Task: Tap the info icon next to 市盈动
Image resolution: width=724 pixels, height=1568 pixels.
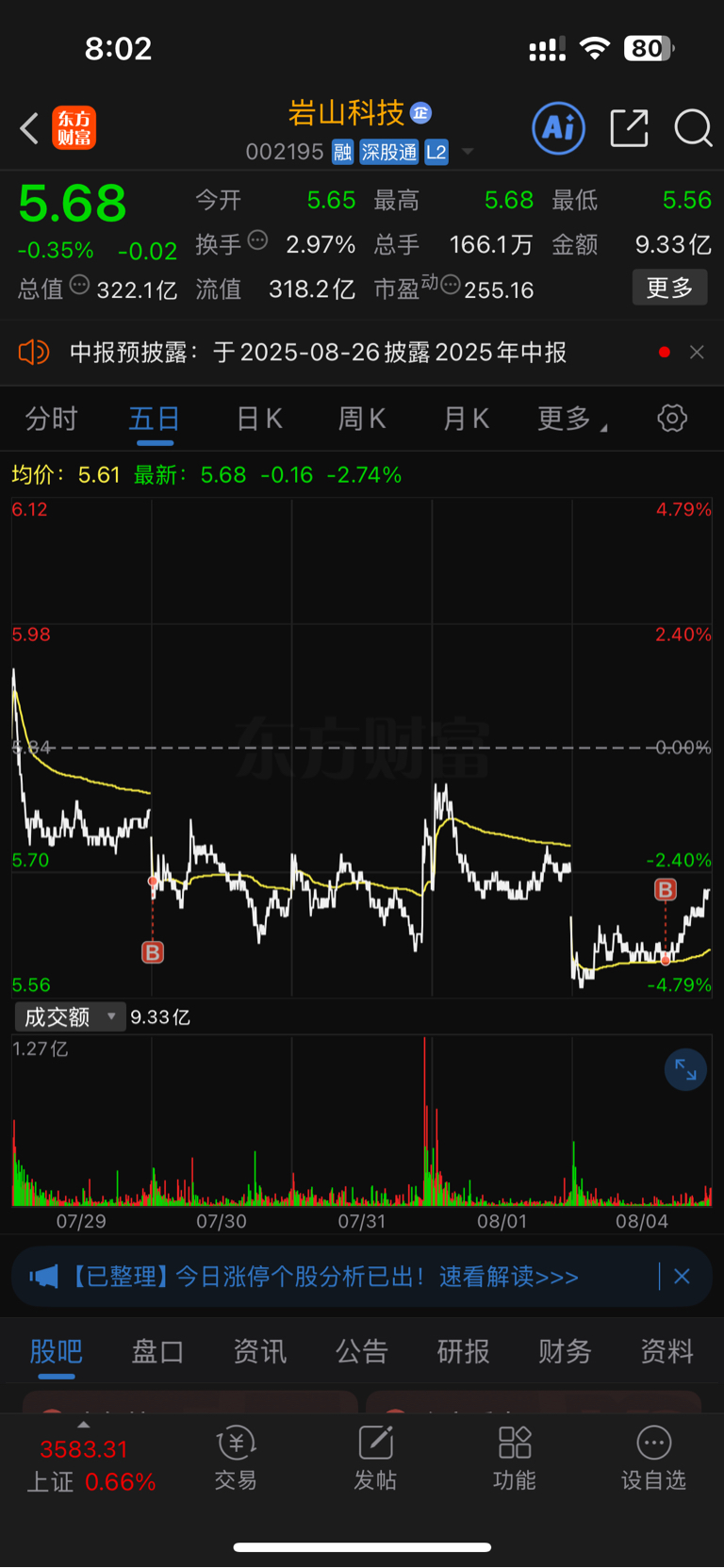Action: [x=451, y=285]
